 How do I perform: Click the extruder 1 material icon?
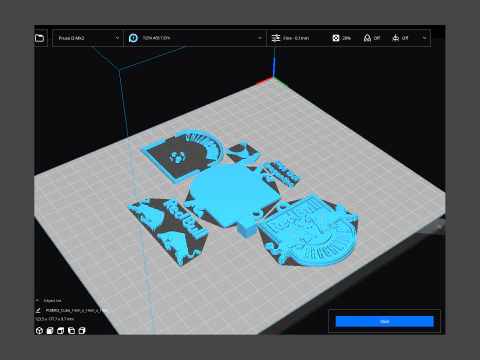[133, 38]
